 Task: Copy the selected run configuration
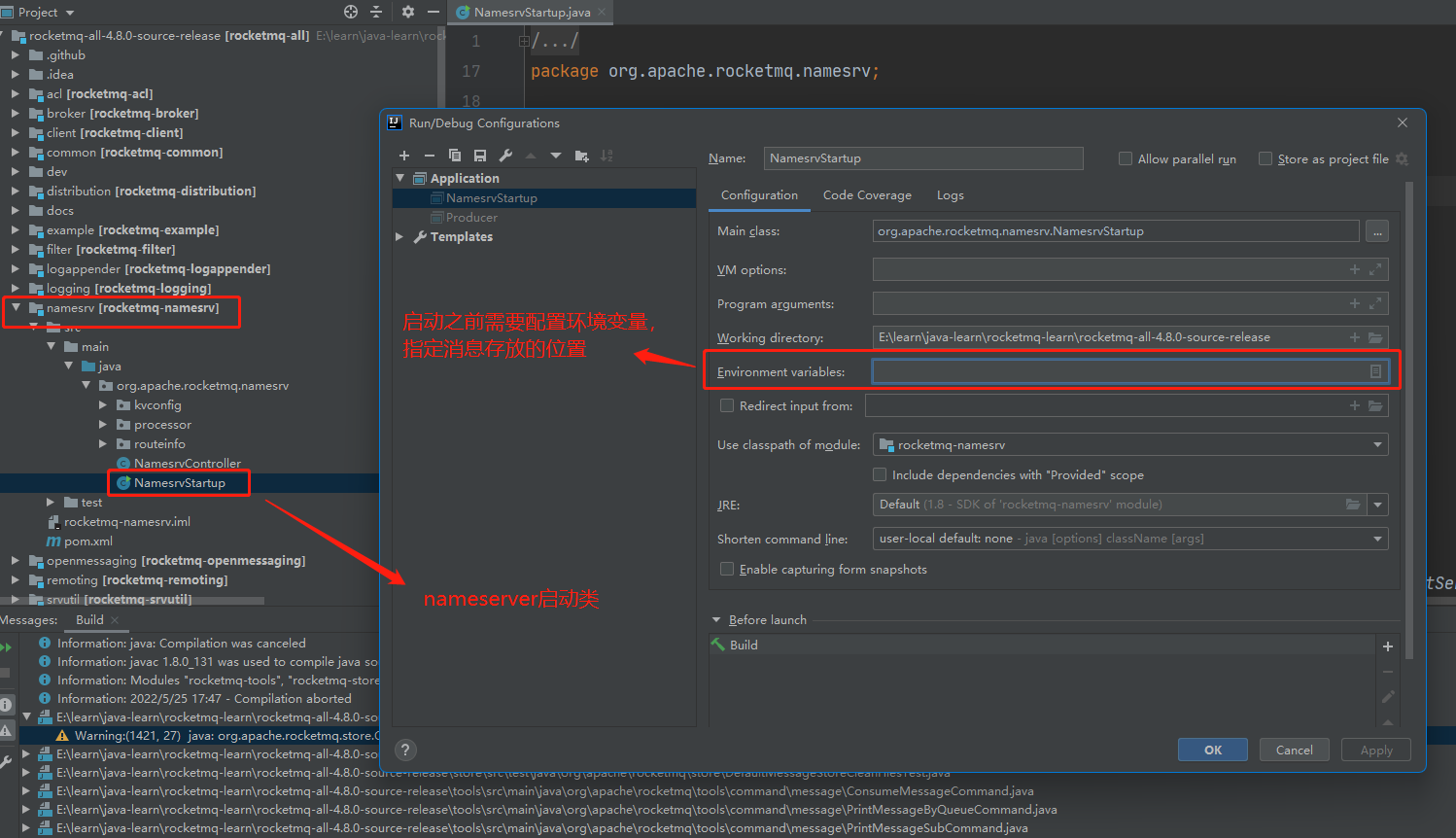click(x=455, y=156)
